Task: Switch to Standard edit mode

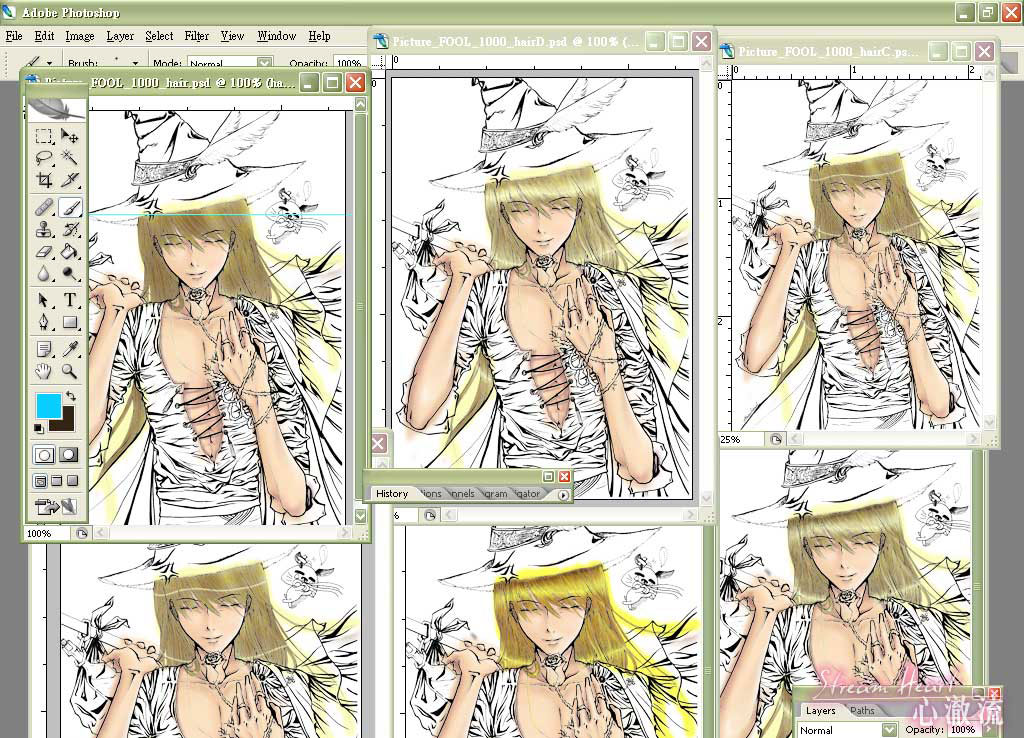Action: tap(44, 455)
